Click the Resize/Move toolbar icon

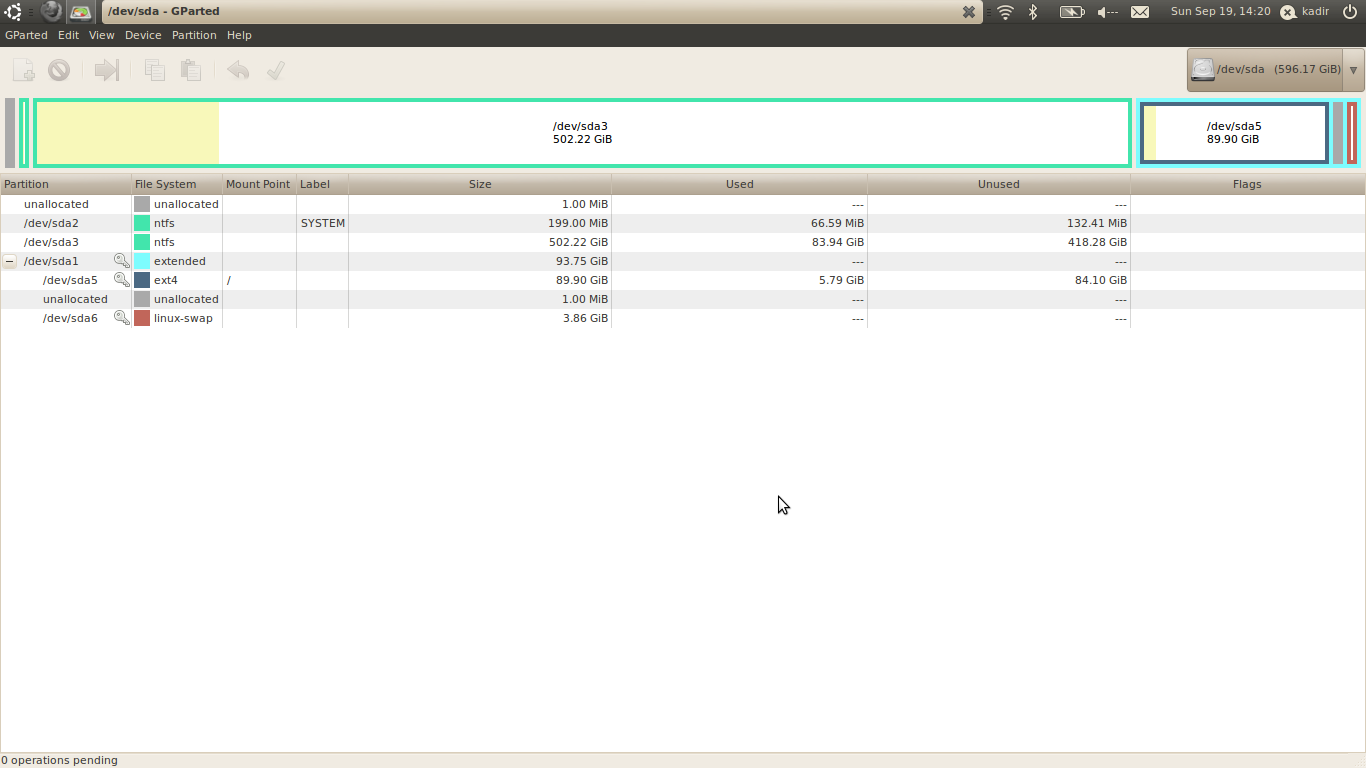click(x=106, y=70)
